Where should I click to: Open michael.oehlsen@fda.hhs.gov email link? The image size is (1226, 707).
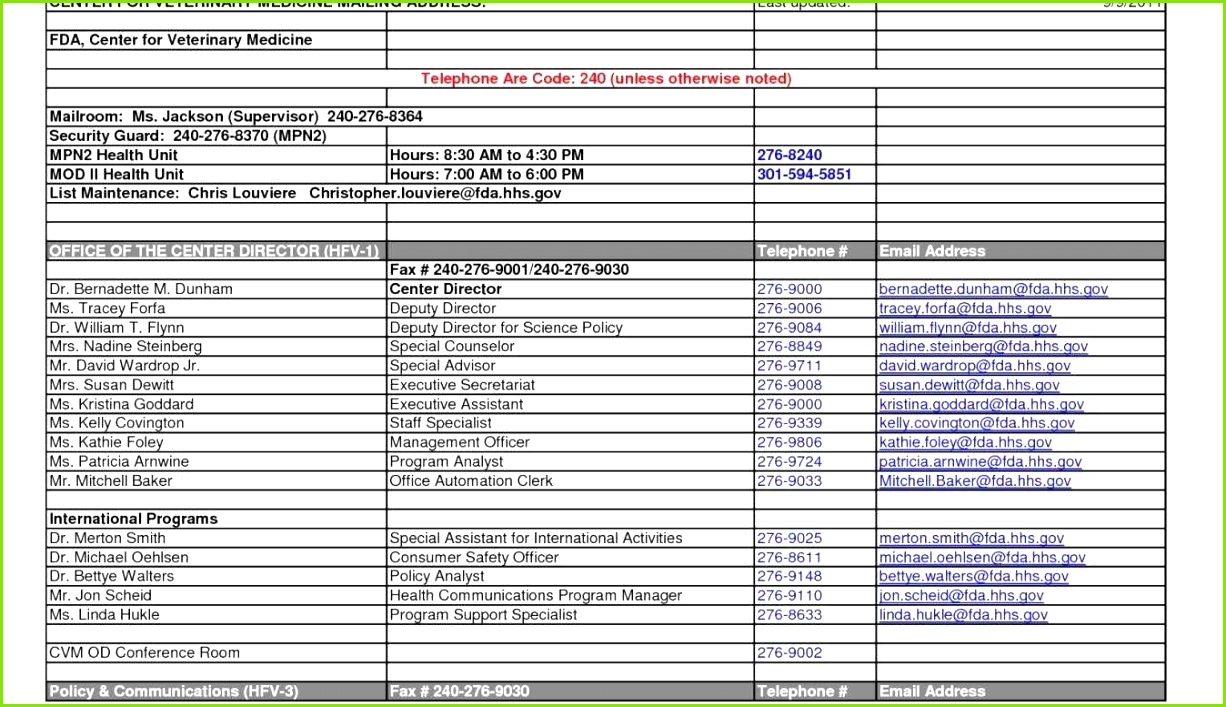982,557
